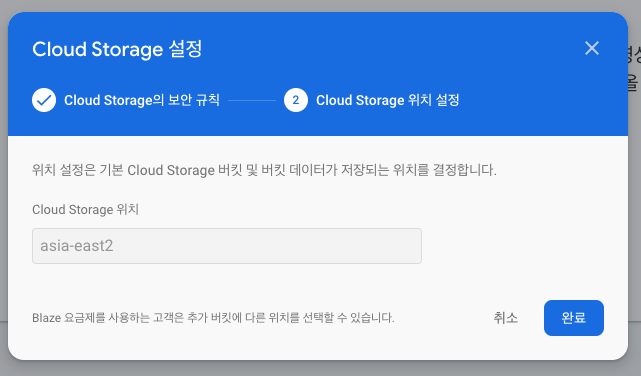Click the Blaze 요금제 note text
The height and width of the screenshot is (376, 641).
213,318
